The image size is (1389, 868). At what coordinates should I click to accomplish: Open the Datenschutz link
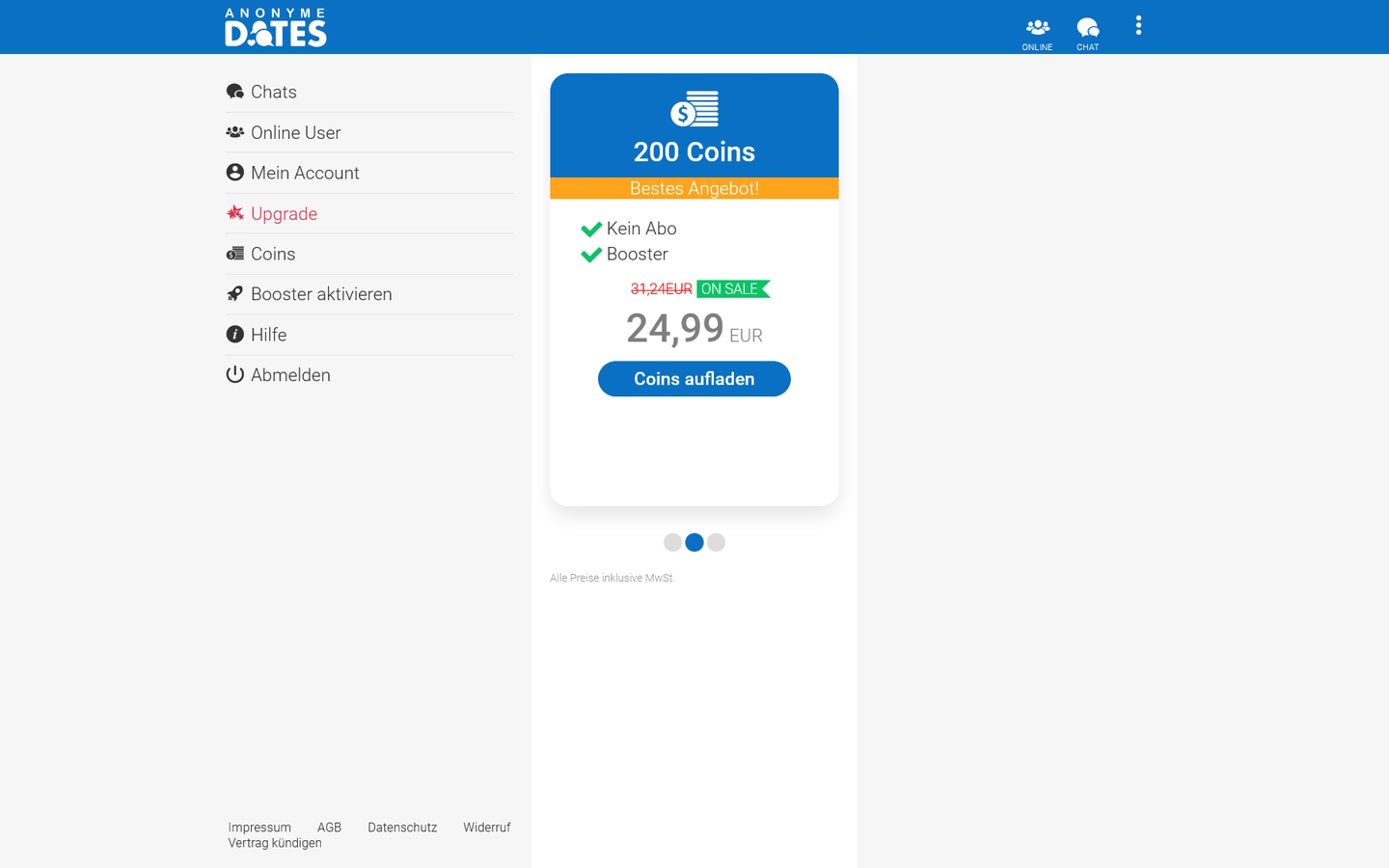pyautogui.click(x=401, y=827)
